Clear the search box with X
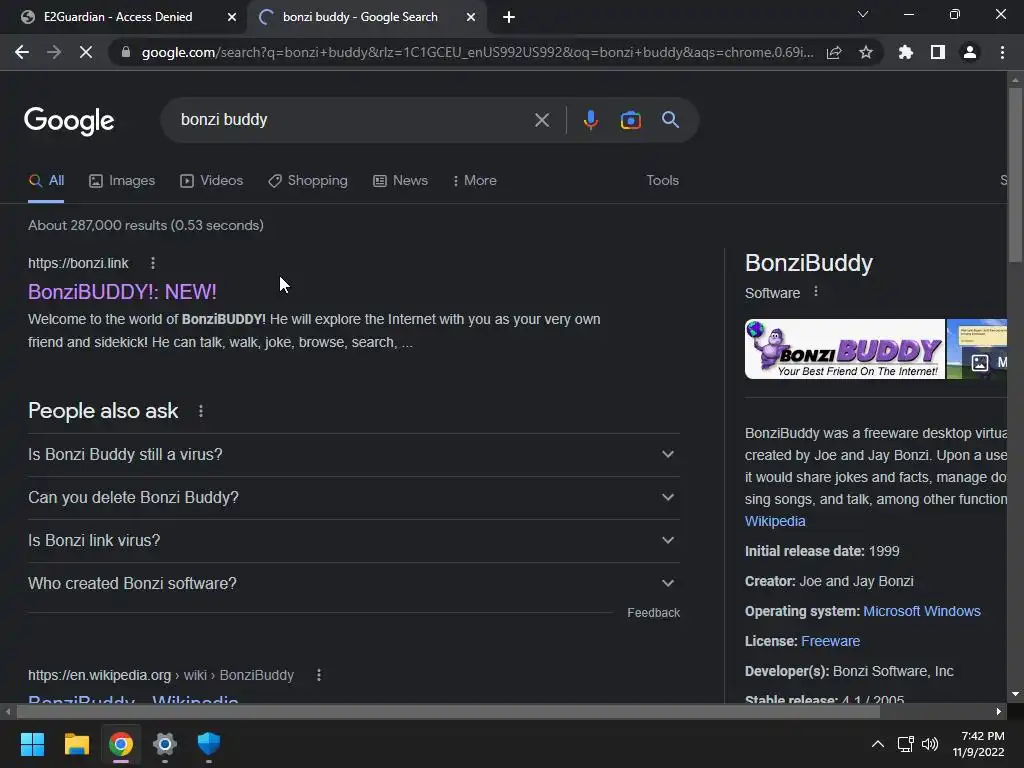Viewport: 1024px width, 768px height. pos(541,120)
